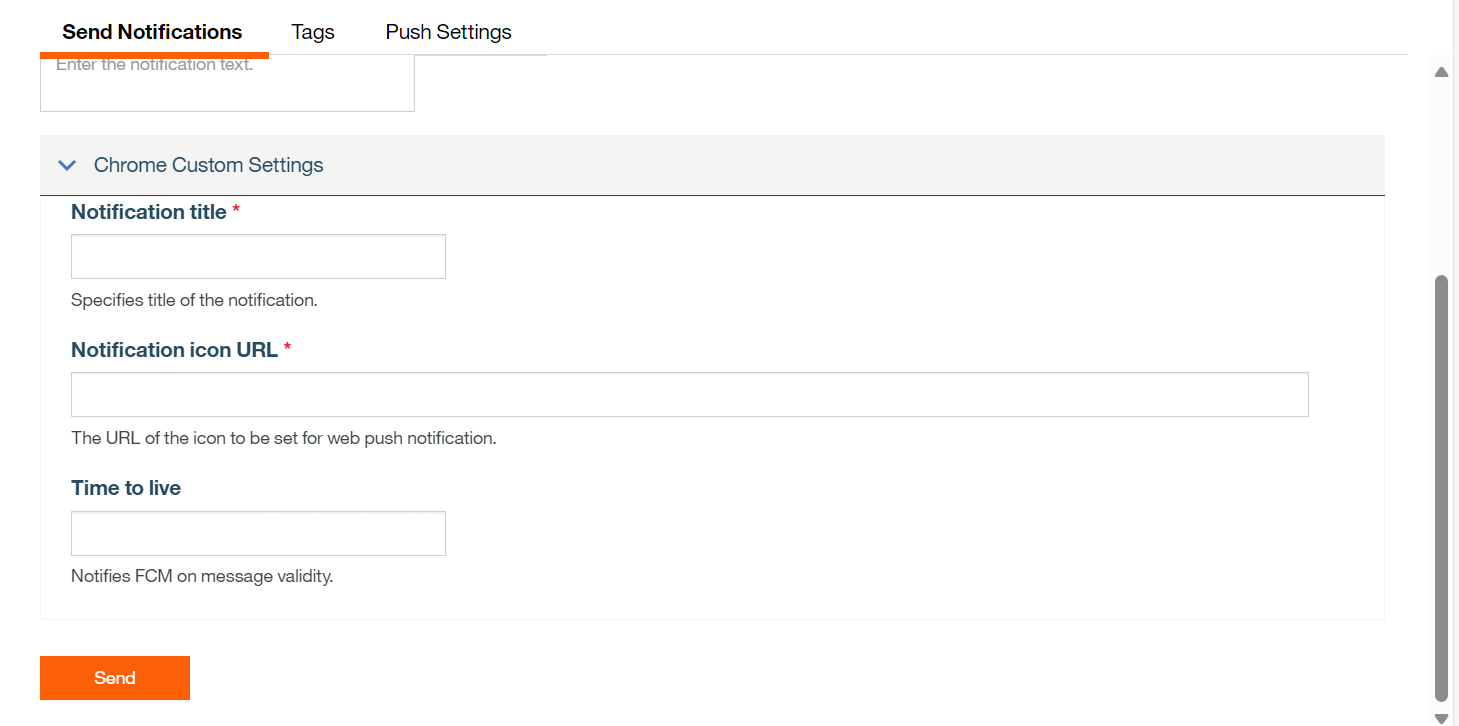Open the Push Settings tab

[448, 32]
